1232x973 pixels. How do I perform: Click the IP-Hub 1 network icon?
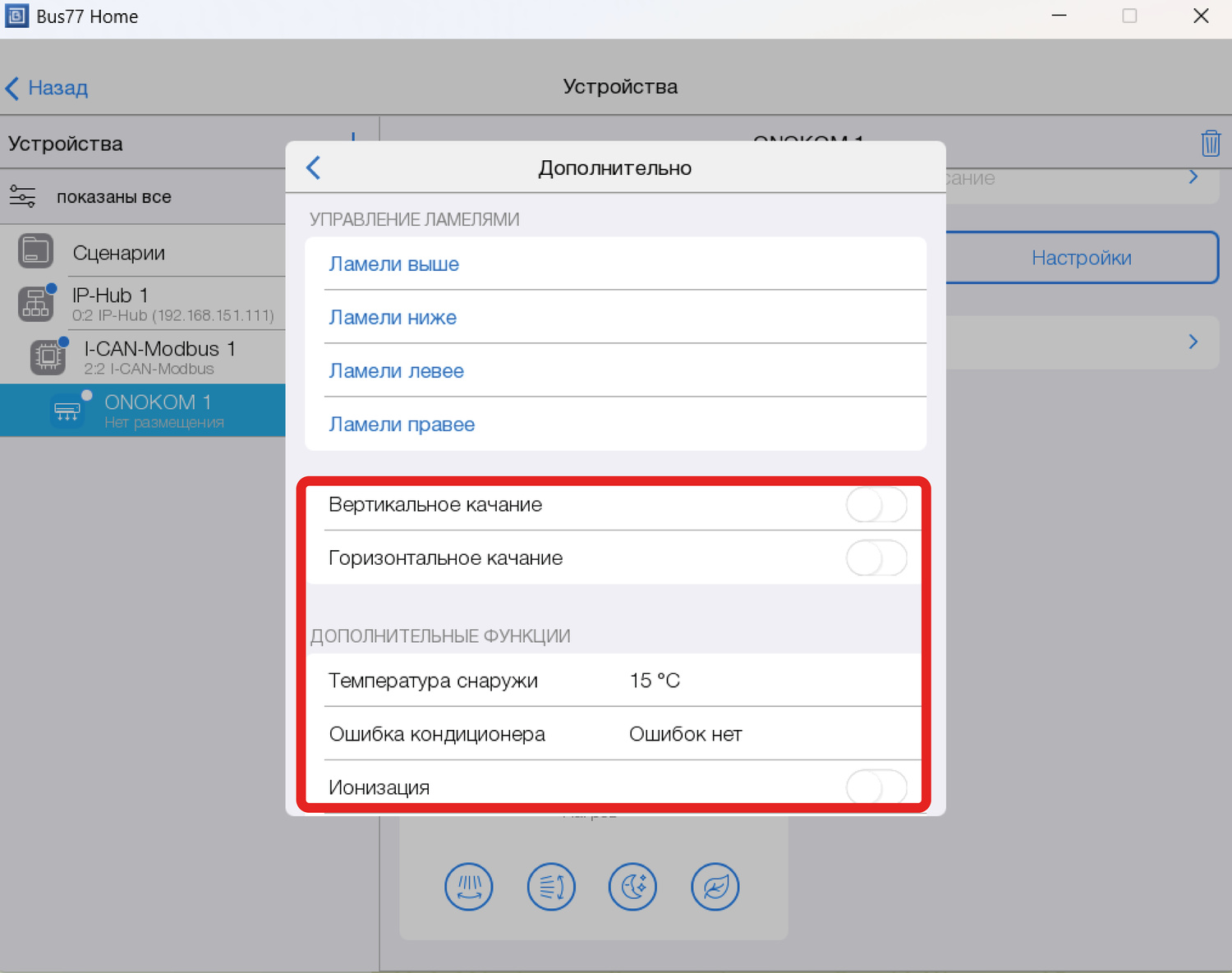pos(35,304)
